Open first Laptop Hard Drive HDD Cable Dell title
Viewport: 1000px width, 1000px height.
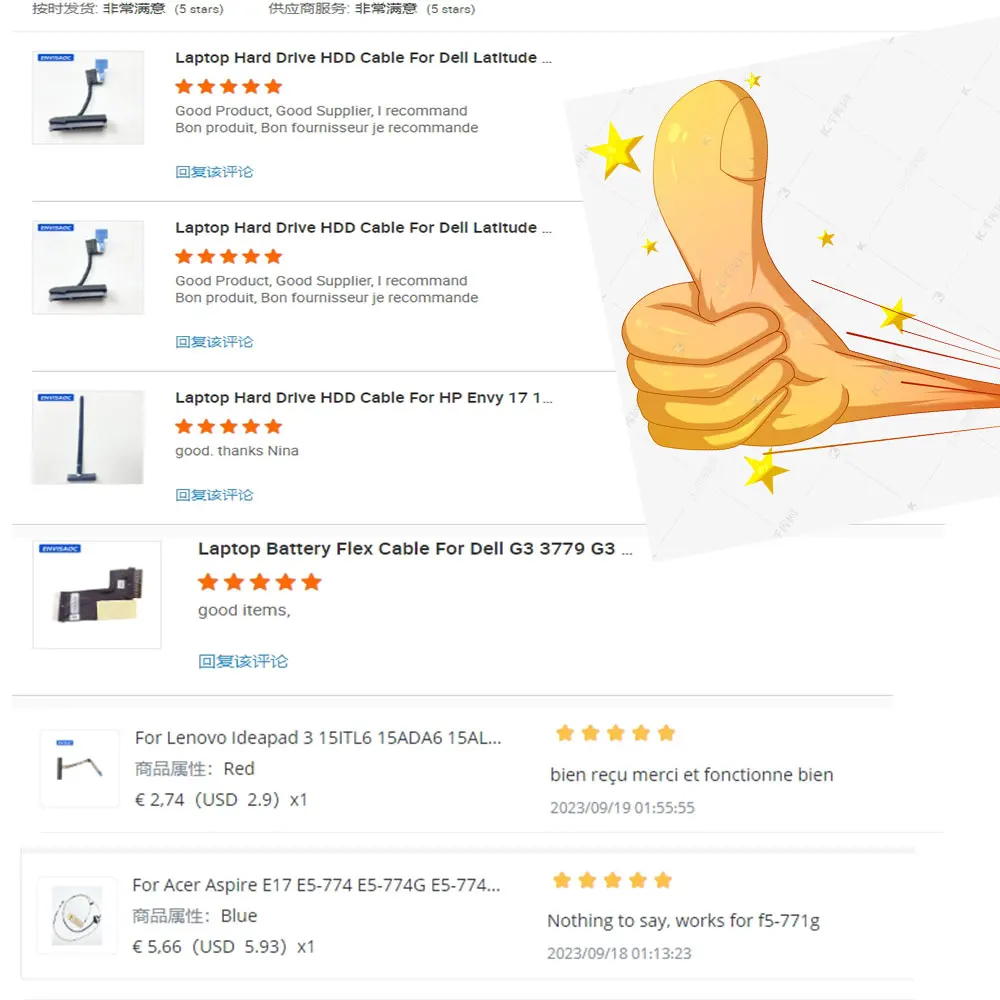[x=364, y=57]
